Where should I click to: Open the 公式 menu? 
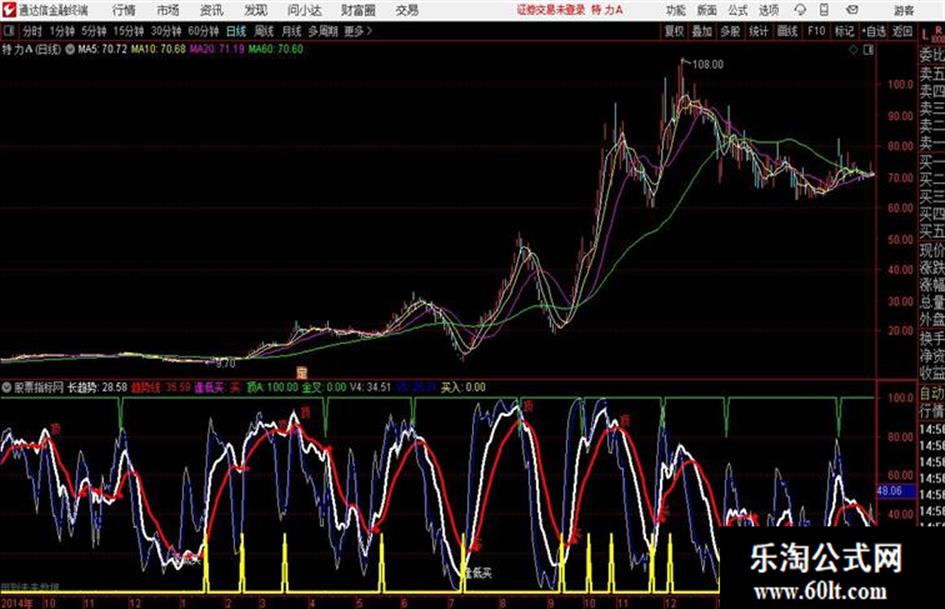tap(737, 10)
